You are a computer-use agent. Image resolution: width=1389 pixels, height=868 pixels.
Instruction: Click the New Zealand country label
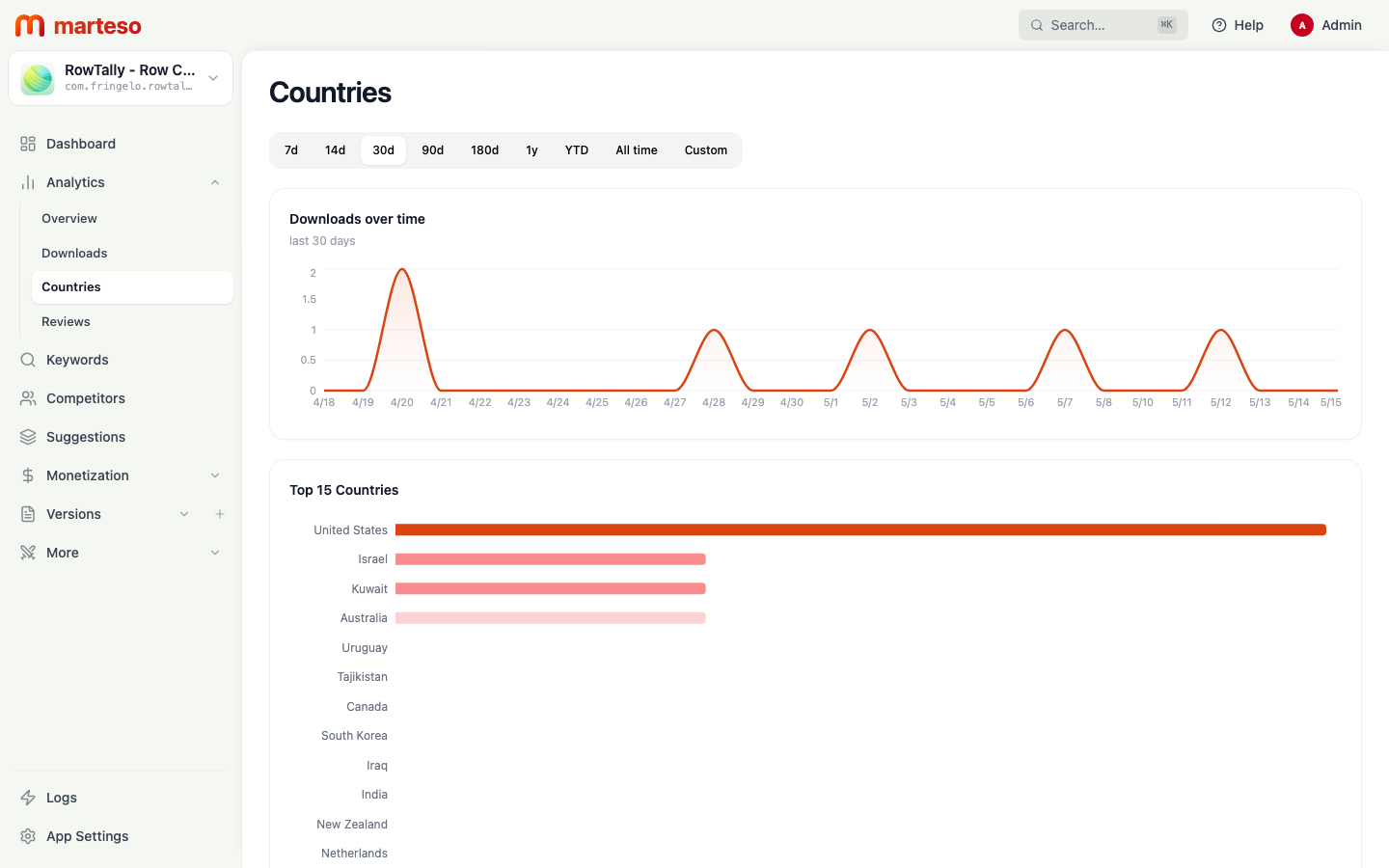pyautogui.click(x=352, y=825)
